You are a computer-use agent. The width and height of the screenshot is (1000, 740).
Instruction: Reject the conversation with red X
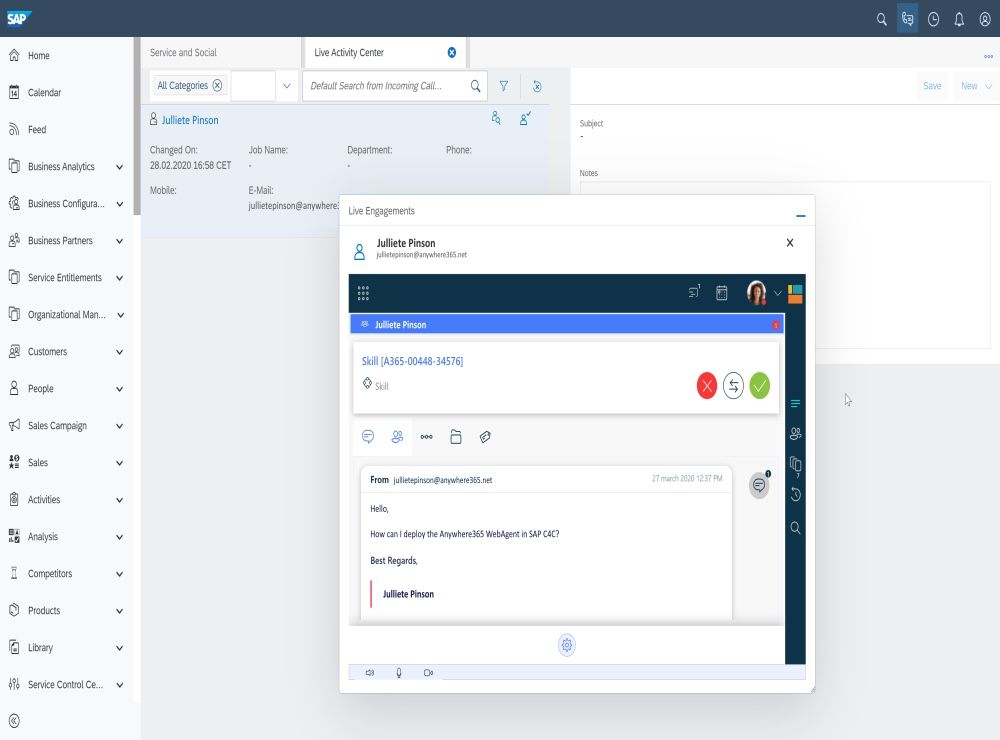(x=707, y=385)
